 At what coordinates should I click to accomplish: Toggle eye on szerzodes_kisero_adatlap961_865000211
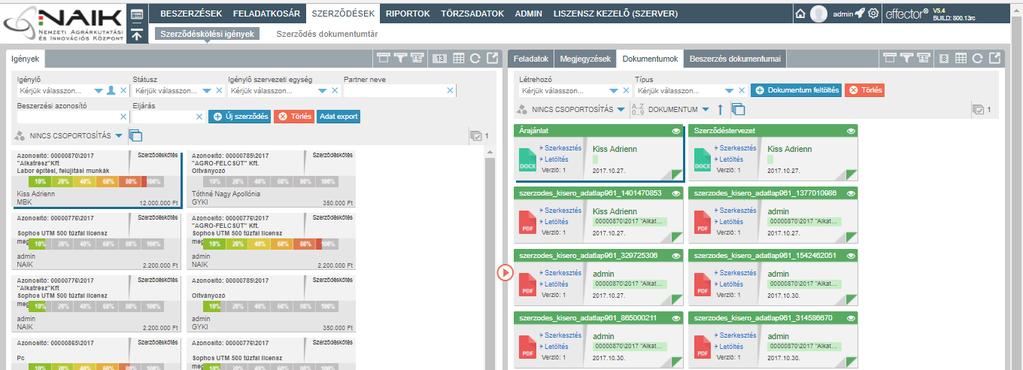point(676,318)
